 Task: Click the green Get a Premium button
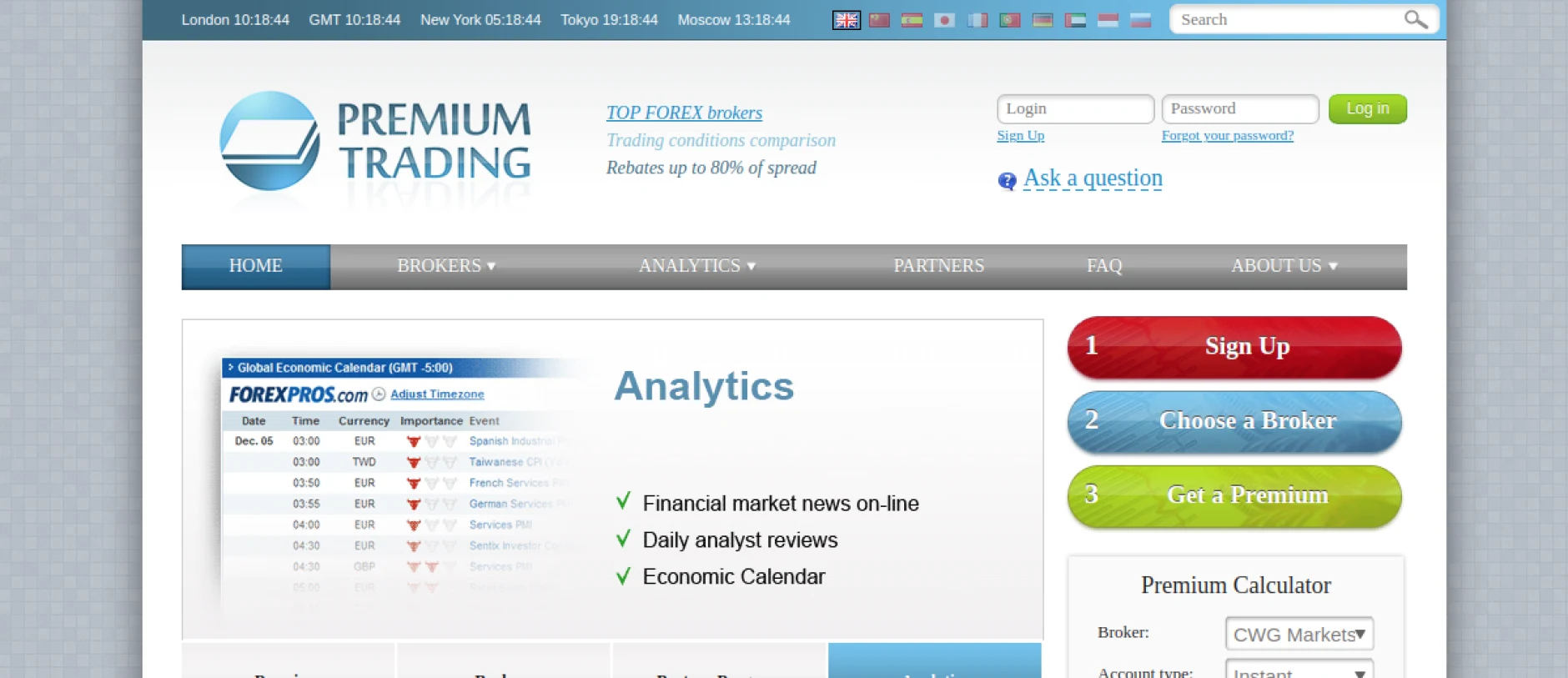1234,496
